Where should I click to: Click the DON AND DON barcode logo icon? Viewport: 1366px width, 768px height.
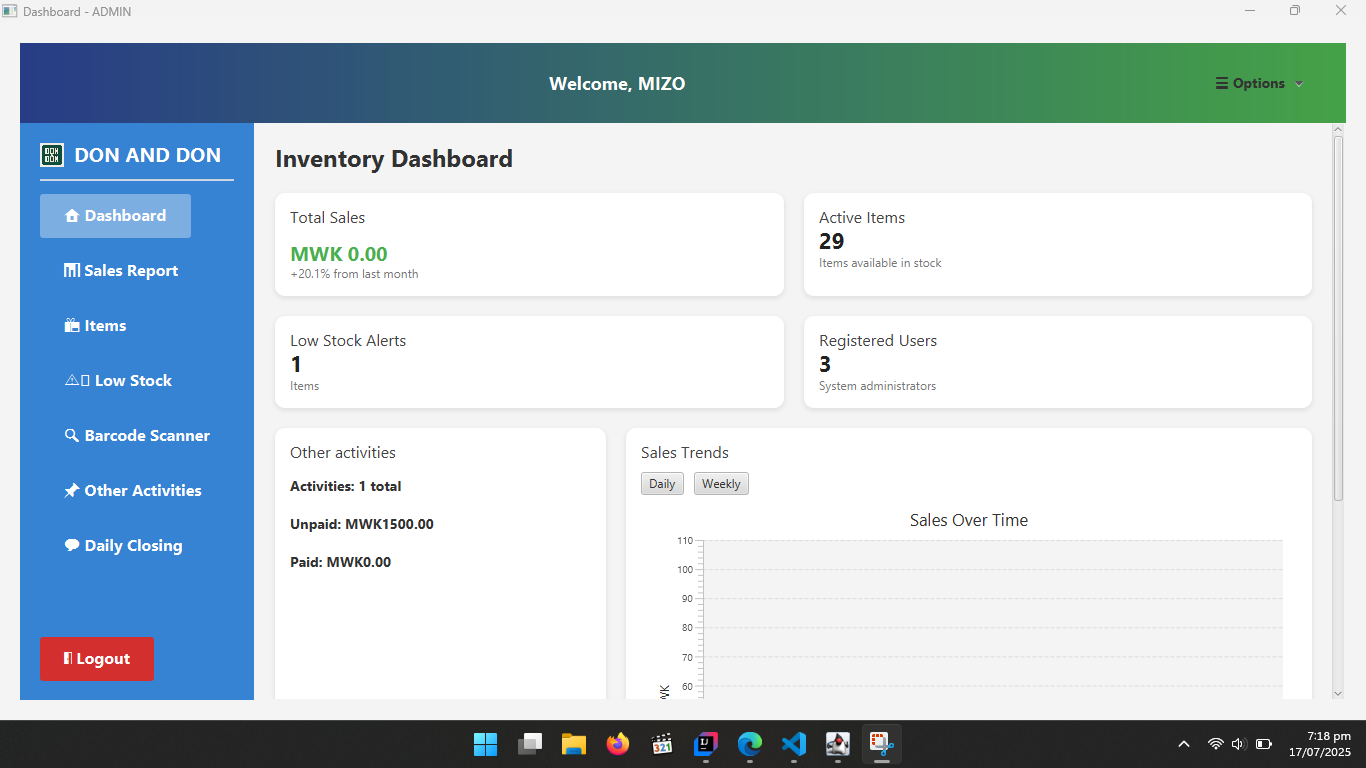pyautogui.click(x=51, y=155)
